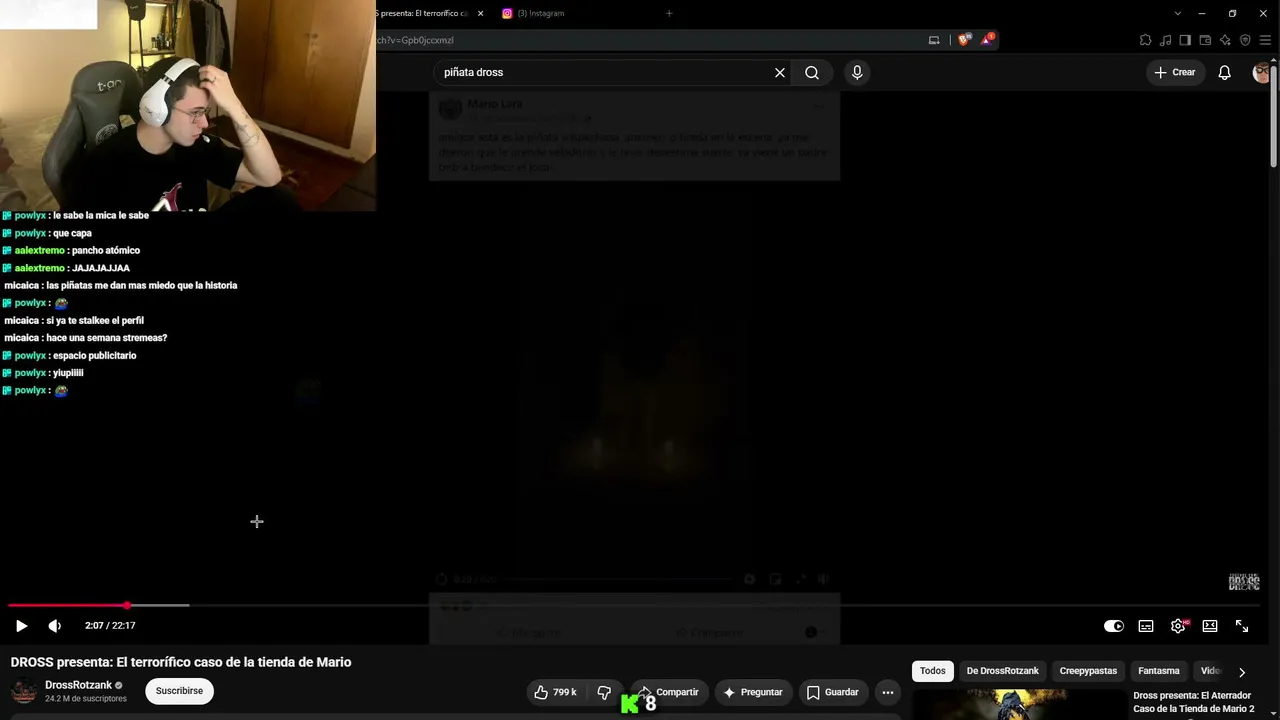This screenshot has width=1280, height=720.
Task: Click chat message 'espacio publicitario'
Action: click(95, 355)
